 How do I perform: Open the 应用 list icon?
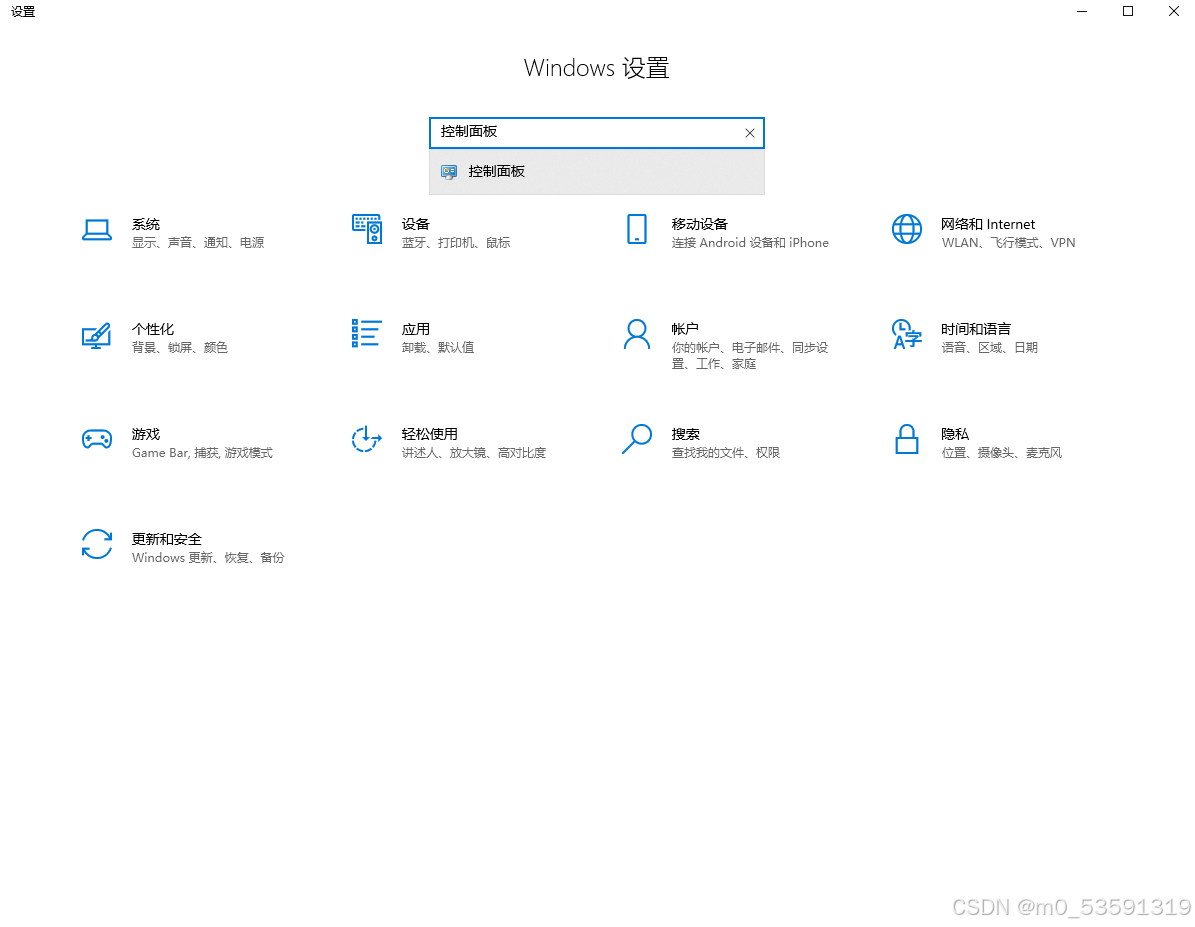tap(367, 333)
